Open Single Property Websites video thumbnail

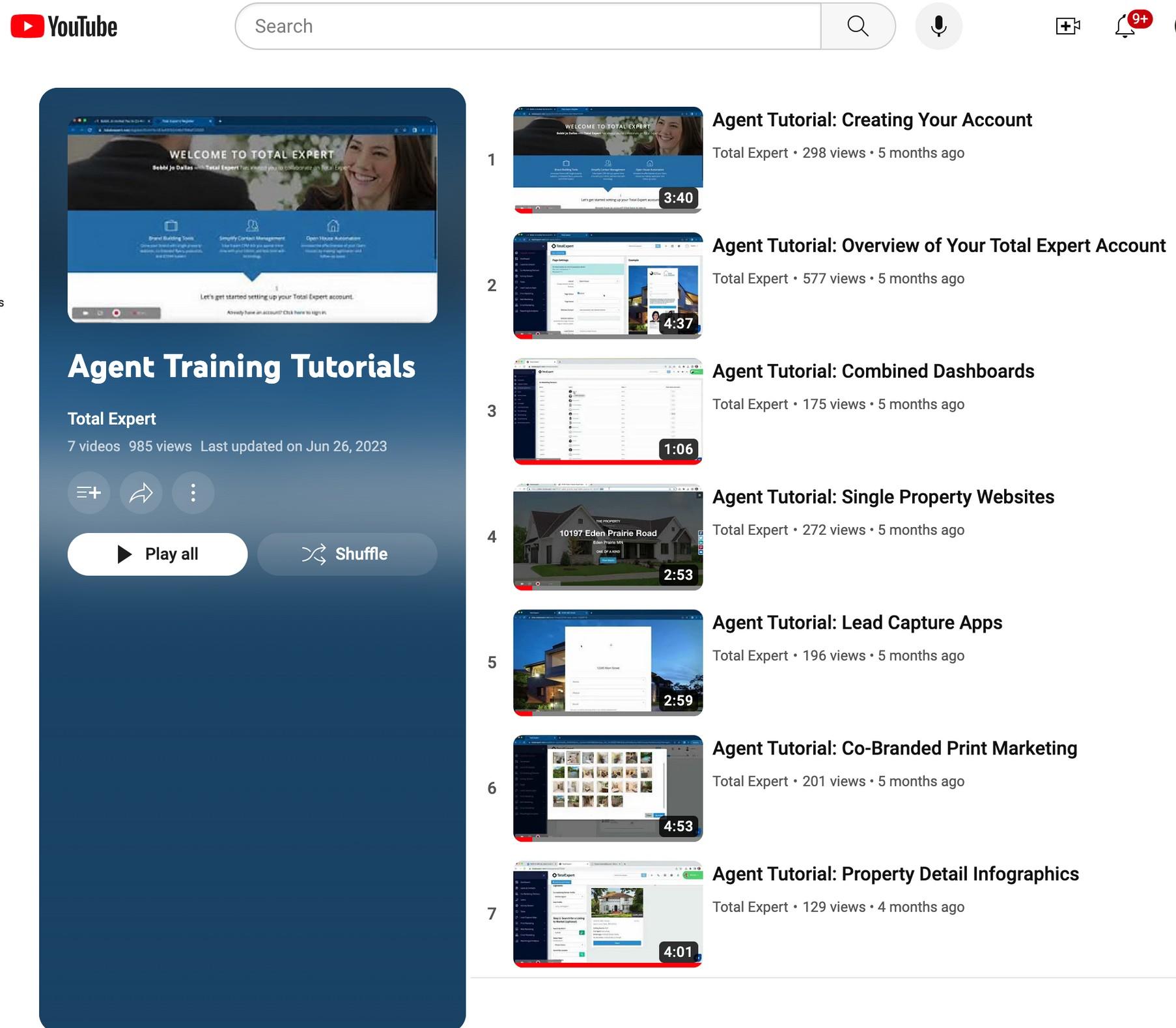point(608,537)
